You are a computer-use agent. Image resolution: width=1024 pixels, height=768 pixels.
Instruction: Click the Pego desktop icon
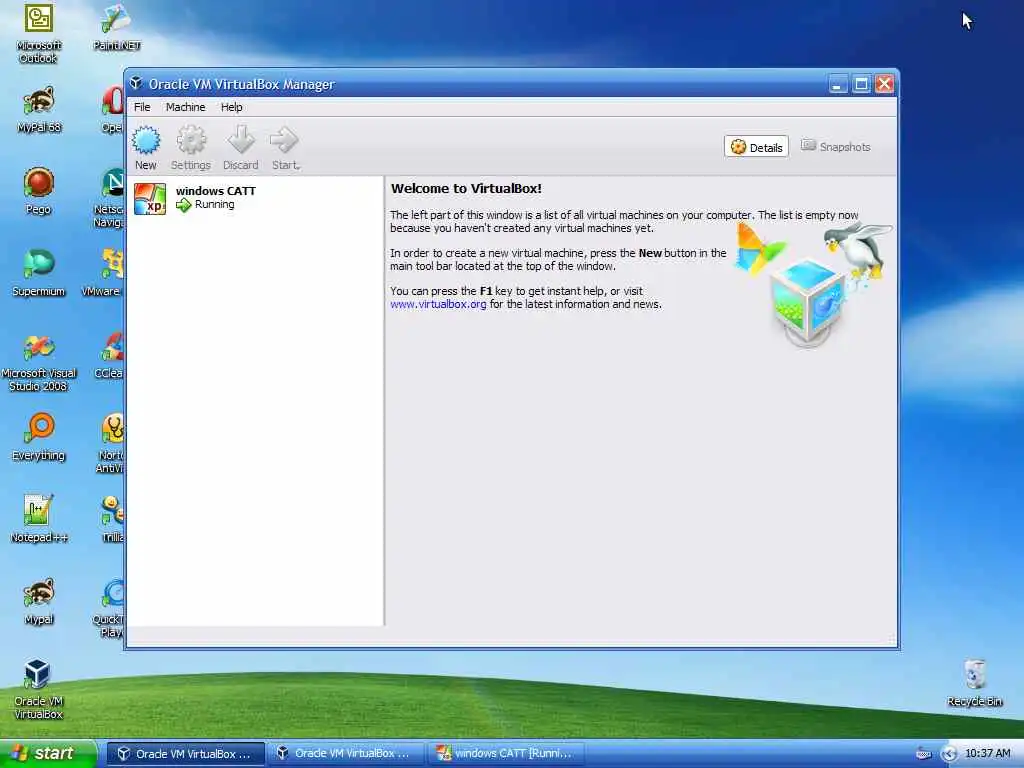click(x=39, y=183)
